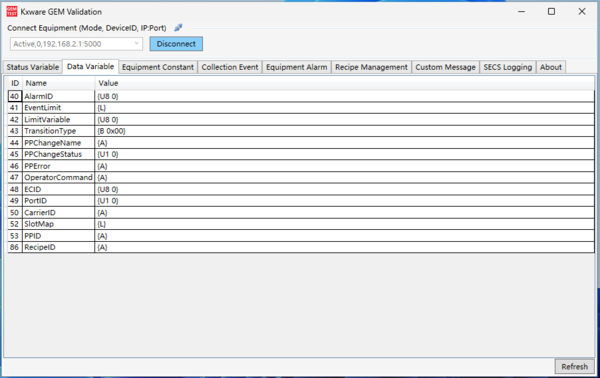Click the Kxware GEM Validation app icon
This screenshot has width=600, height=378.
coord(11,11)
